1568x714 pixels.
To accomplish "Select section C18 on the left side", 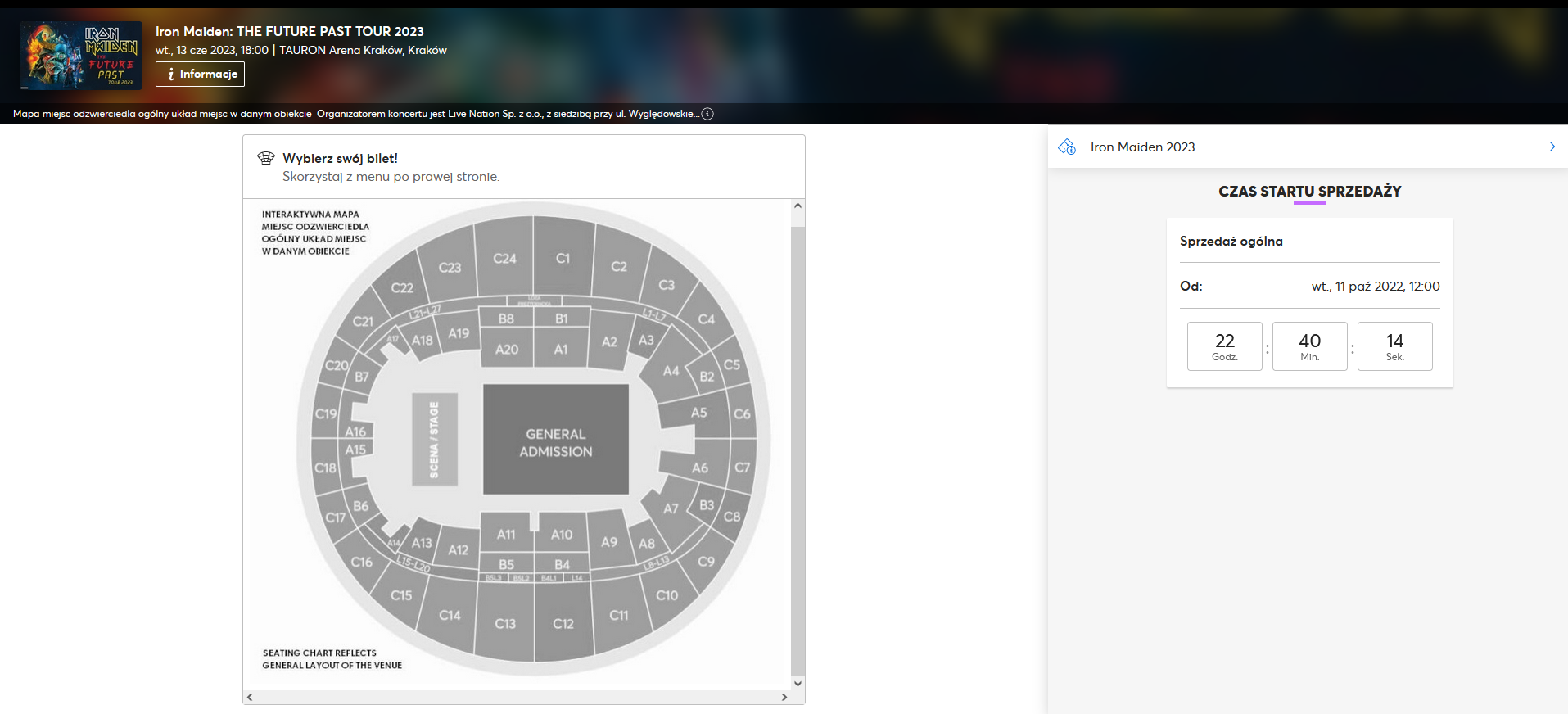I will pos(325,467).
